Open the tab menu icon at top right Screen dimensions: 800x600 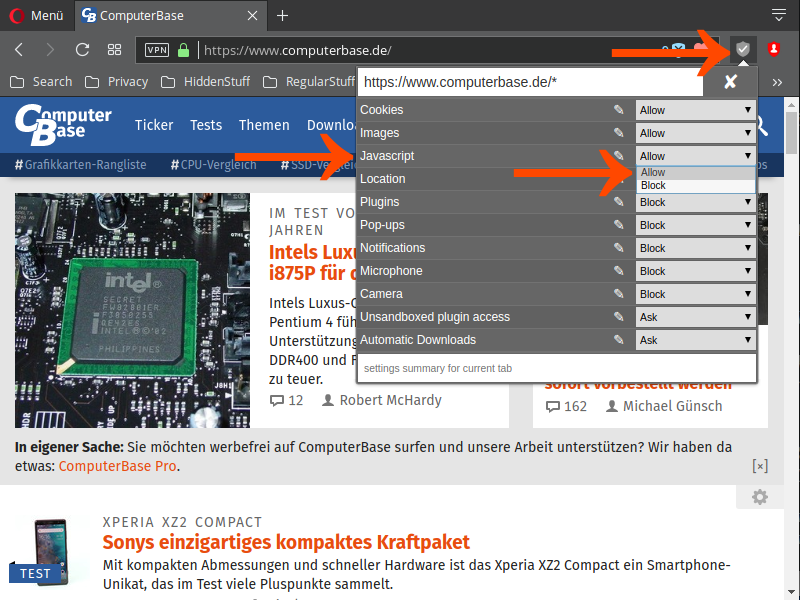click(x=779, y=15)
